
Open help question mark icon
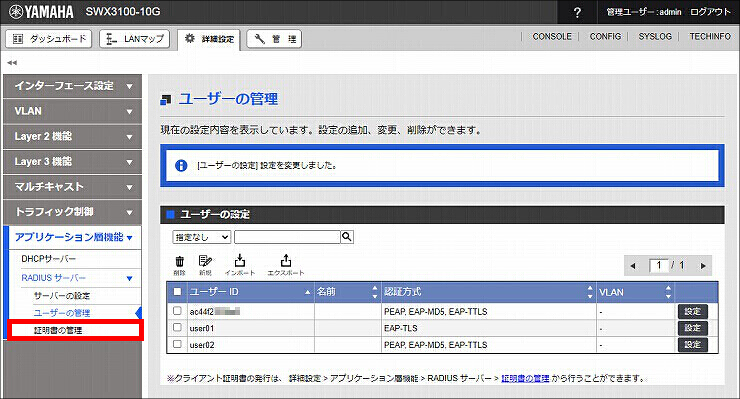(577, 12)
